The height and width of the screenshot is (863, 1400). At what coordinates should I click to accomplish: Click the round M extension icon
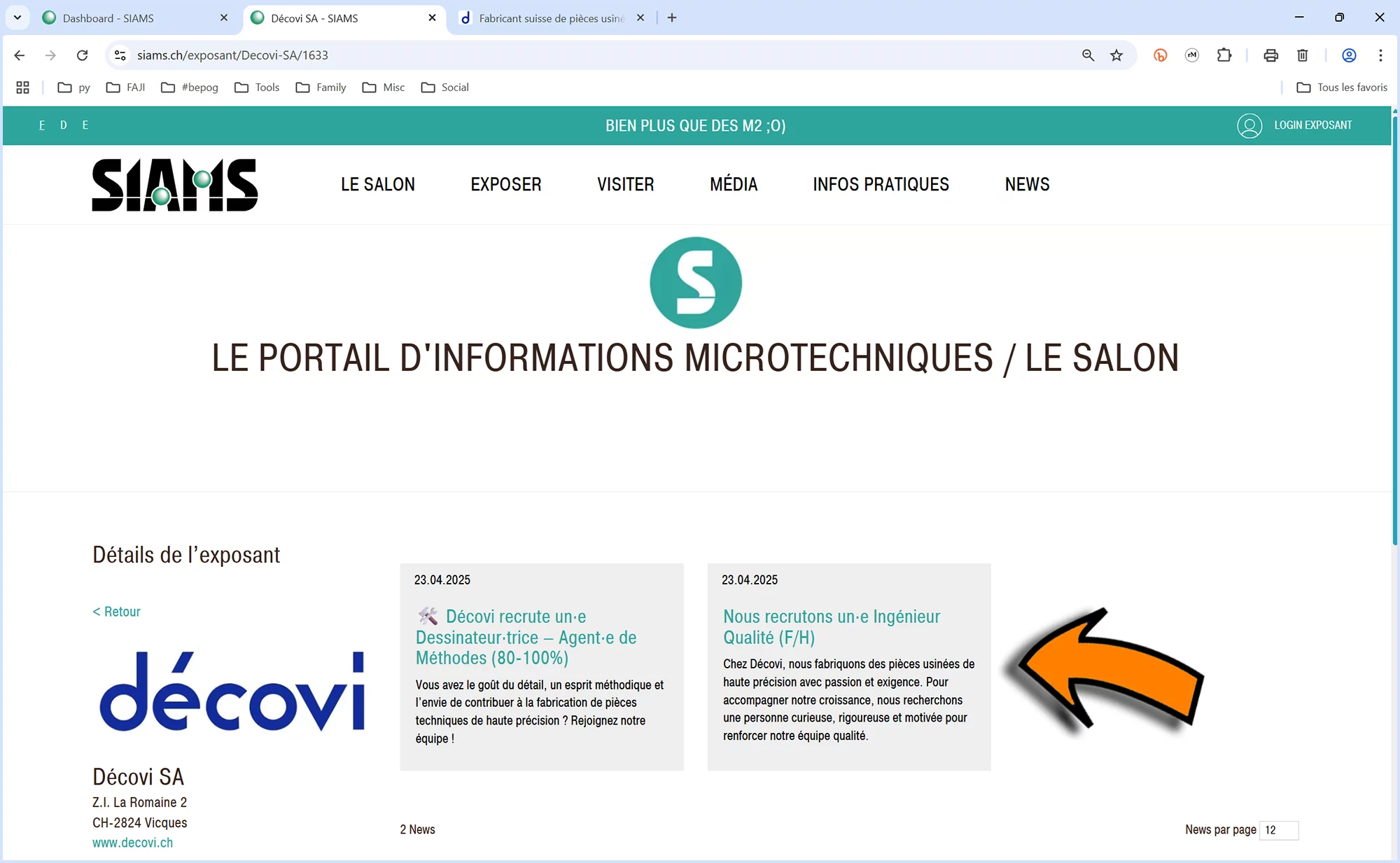tap(1192, 55)
